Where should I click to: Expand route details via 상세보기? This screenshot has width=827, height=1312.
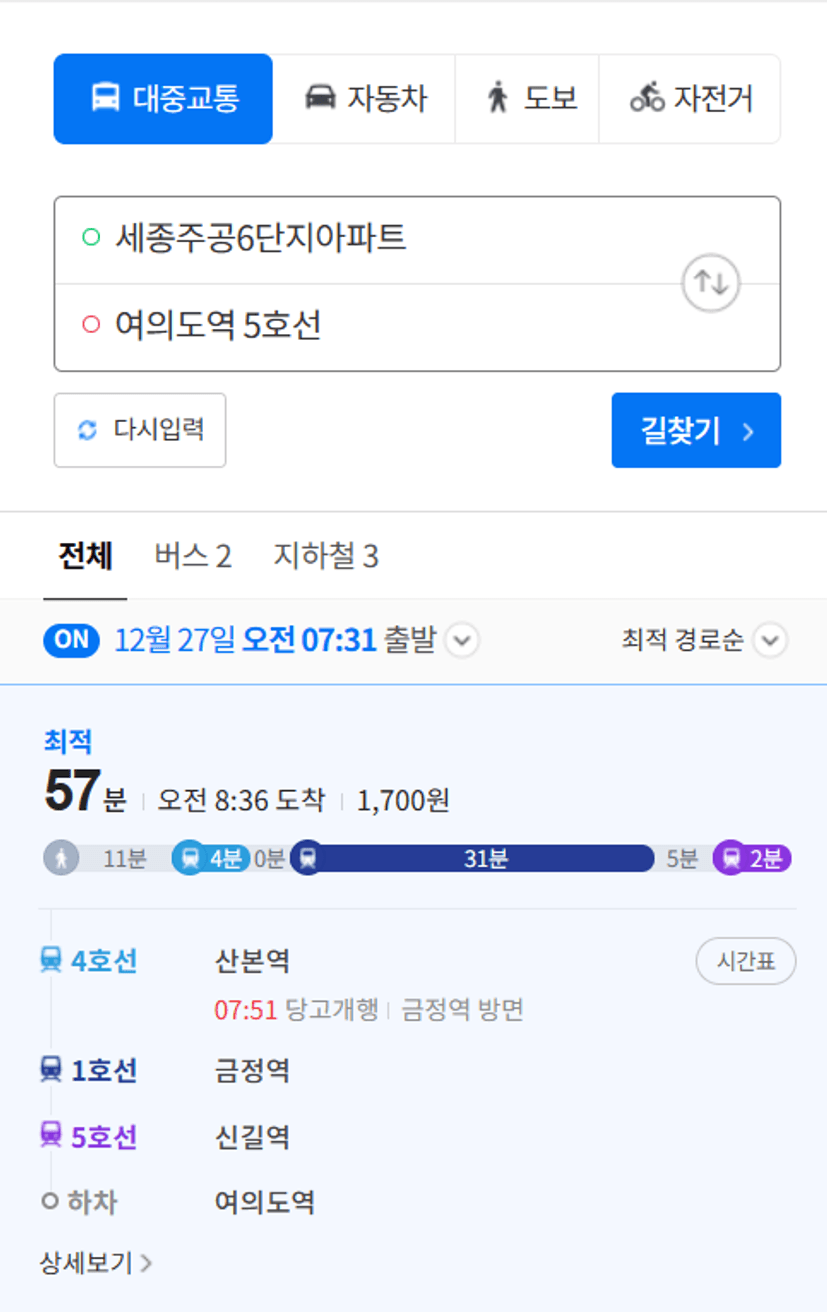click(x=95, y=1263)
